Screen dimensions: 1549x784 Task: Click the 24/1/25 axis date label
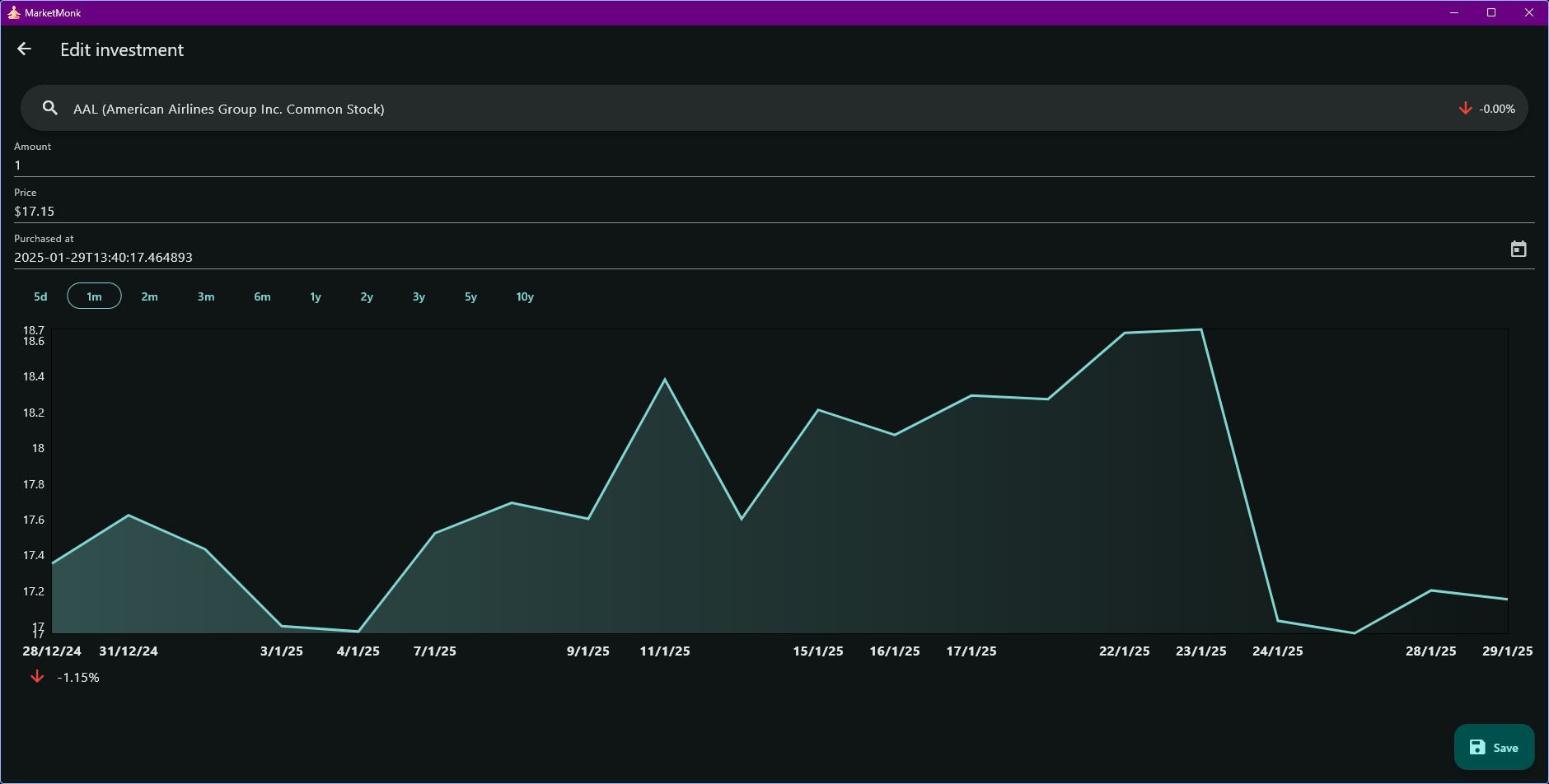(1278, 651)
